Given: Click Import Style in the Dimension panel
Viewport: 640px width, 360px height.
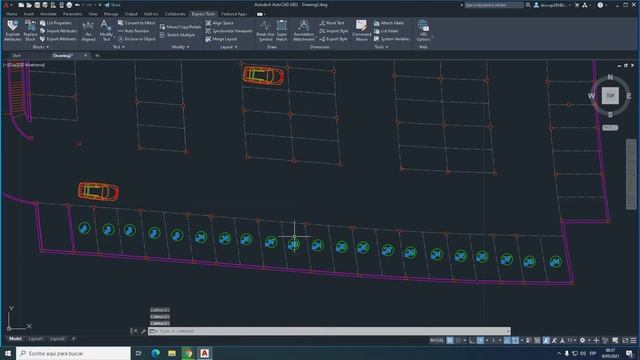Looking at the screenshot, I should (x=334, y=31).
